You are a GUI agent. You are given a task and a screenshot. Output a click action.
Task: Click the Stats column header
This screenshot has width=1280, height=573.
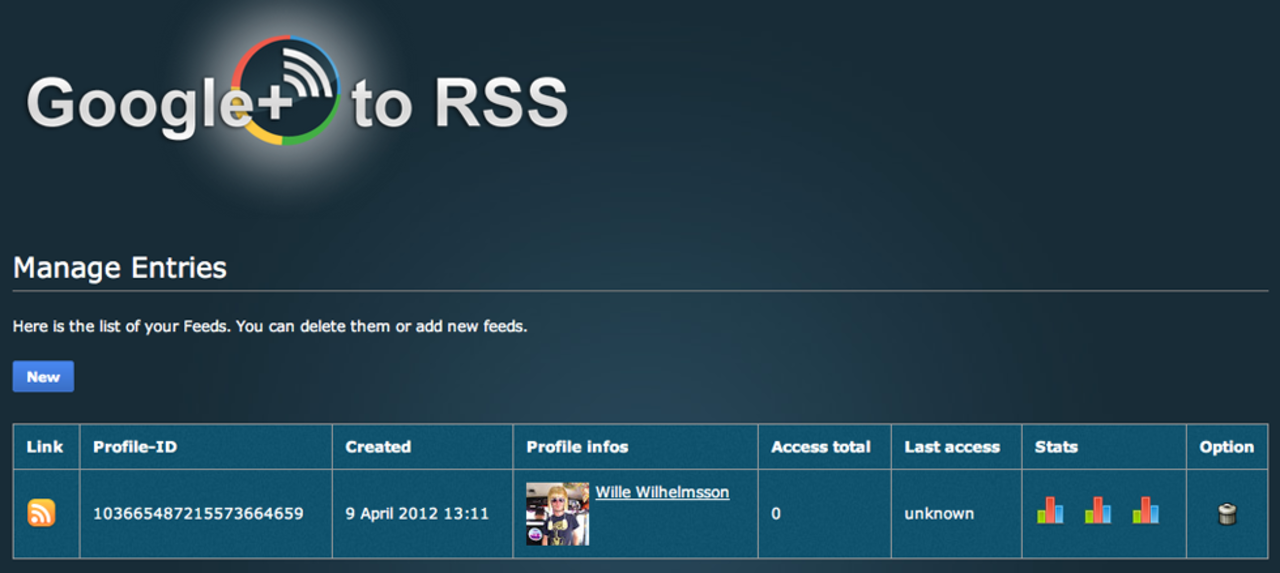click(x=1056, y=447)
